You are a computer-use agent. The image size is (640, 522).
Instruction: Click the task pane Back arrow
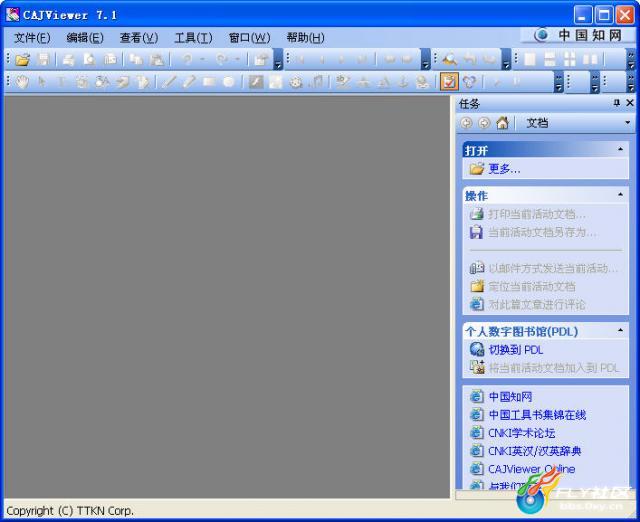(466, 123)
